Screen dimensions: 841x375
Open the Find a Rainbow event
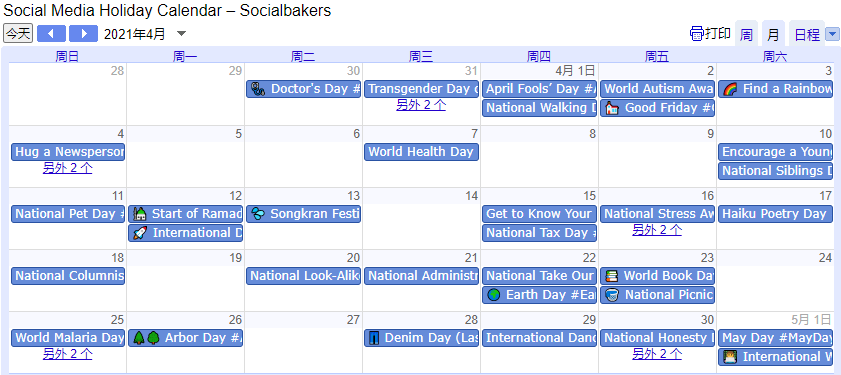point(776,89)
